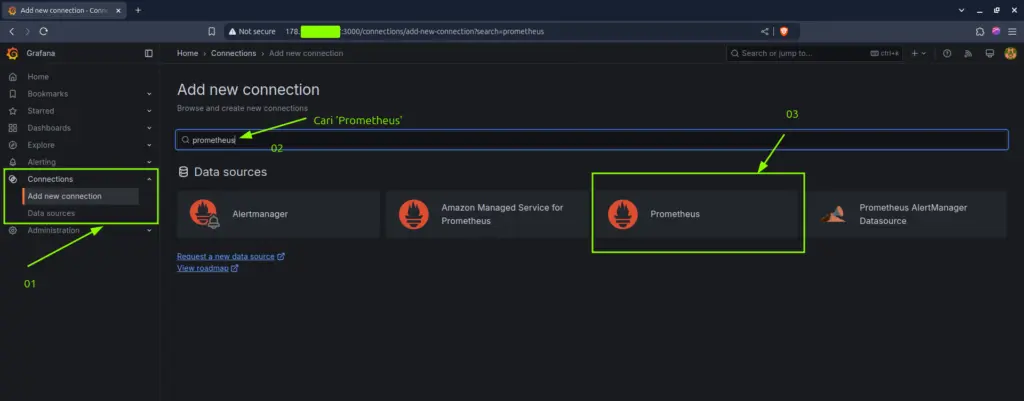Open Alerting in the sidebar
1024x401 pixels.
tap(42, 162)
